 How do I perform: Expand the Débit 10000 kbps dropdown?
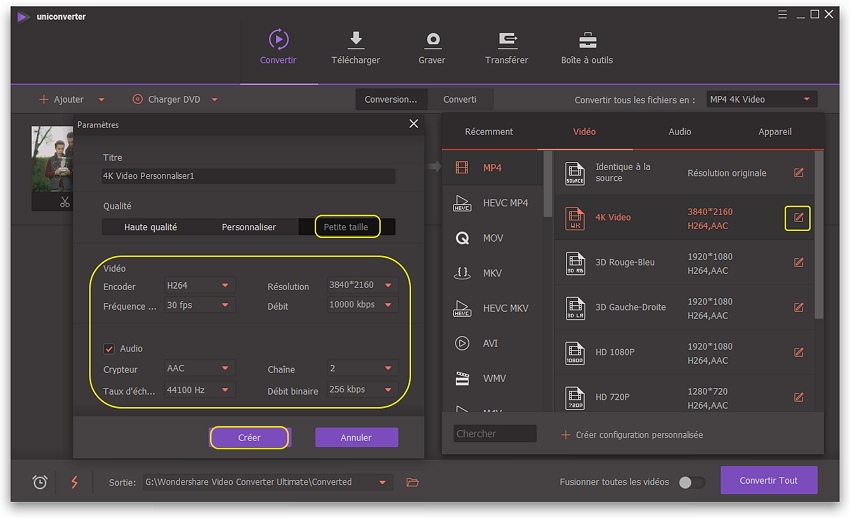tap(362, 305)
